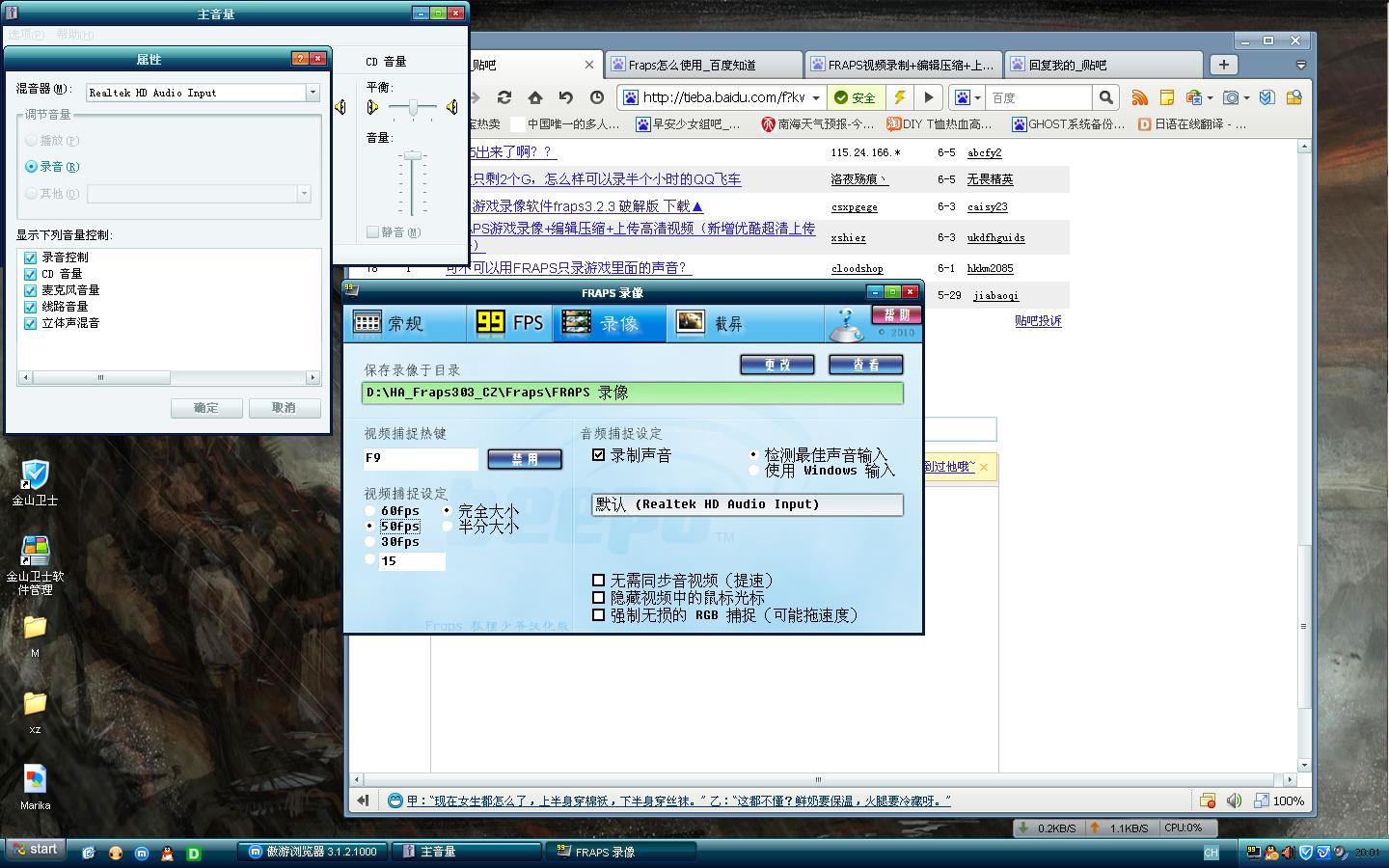The height and width of the screenshot is (868, 1389).
Task: Select the M folder on the desktop
Action: (x=35, y=637)
